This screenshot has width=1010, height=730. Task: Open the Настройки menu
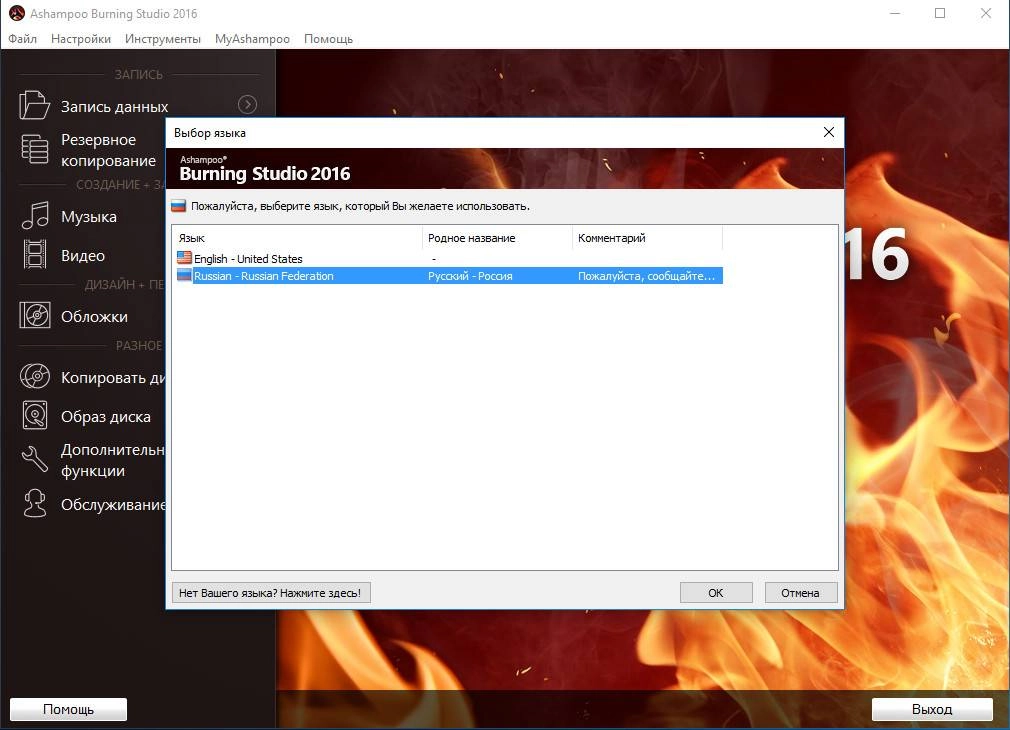81,39
